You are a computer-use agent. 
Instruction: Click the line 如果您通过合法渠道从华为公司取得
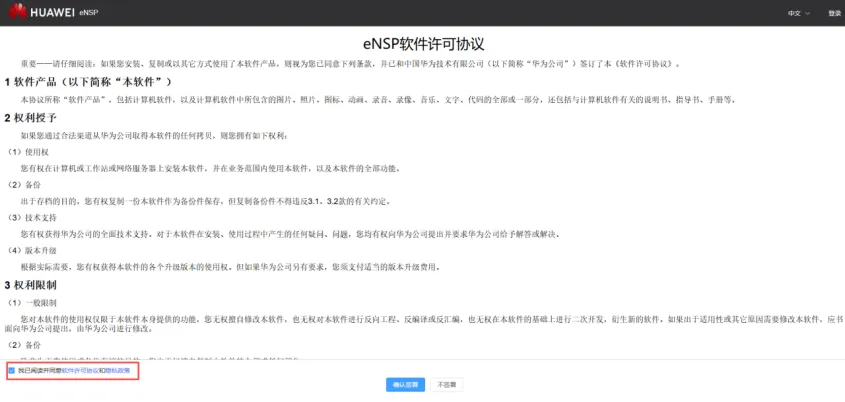[155, 135]
